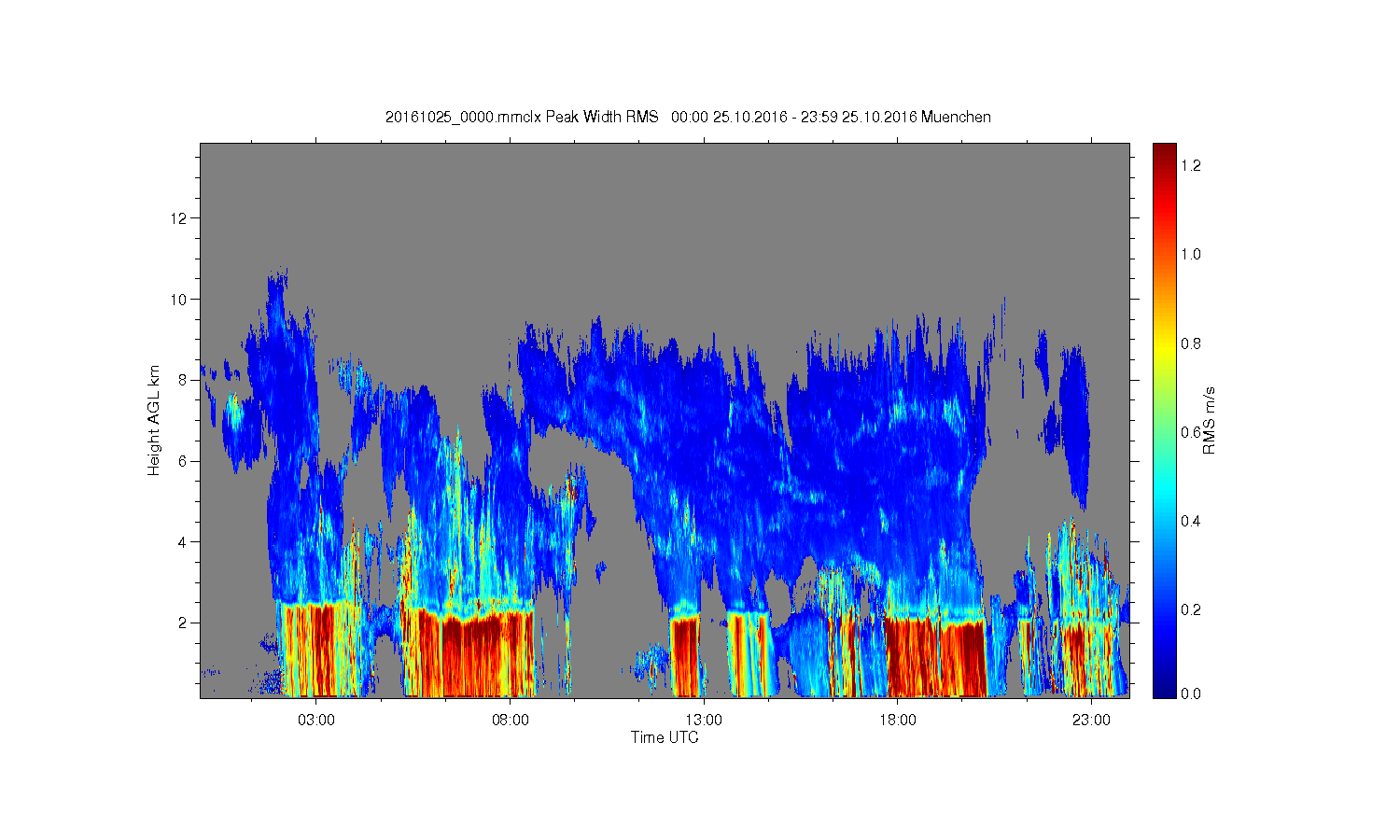Click the green middle of the colorbar
The width and height of the screenshot is (1400, 840).
coord(1164,420)
